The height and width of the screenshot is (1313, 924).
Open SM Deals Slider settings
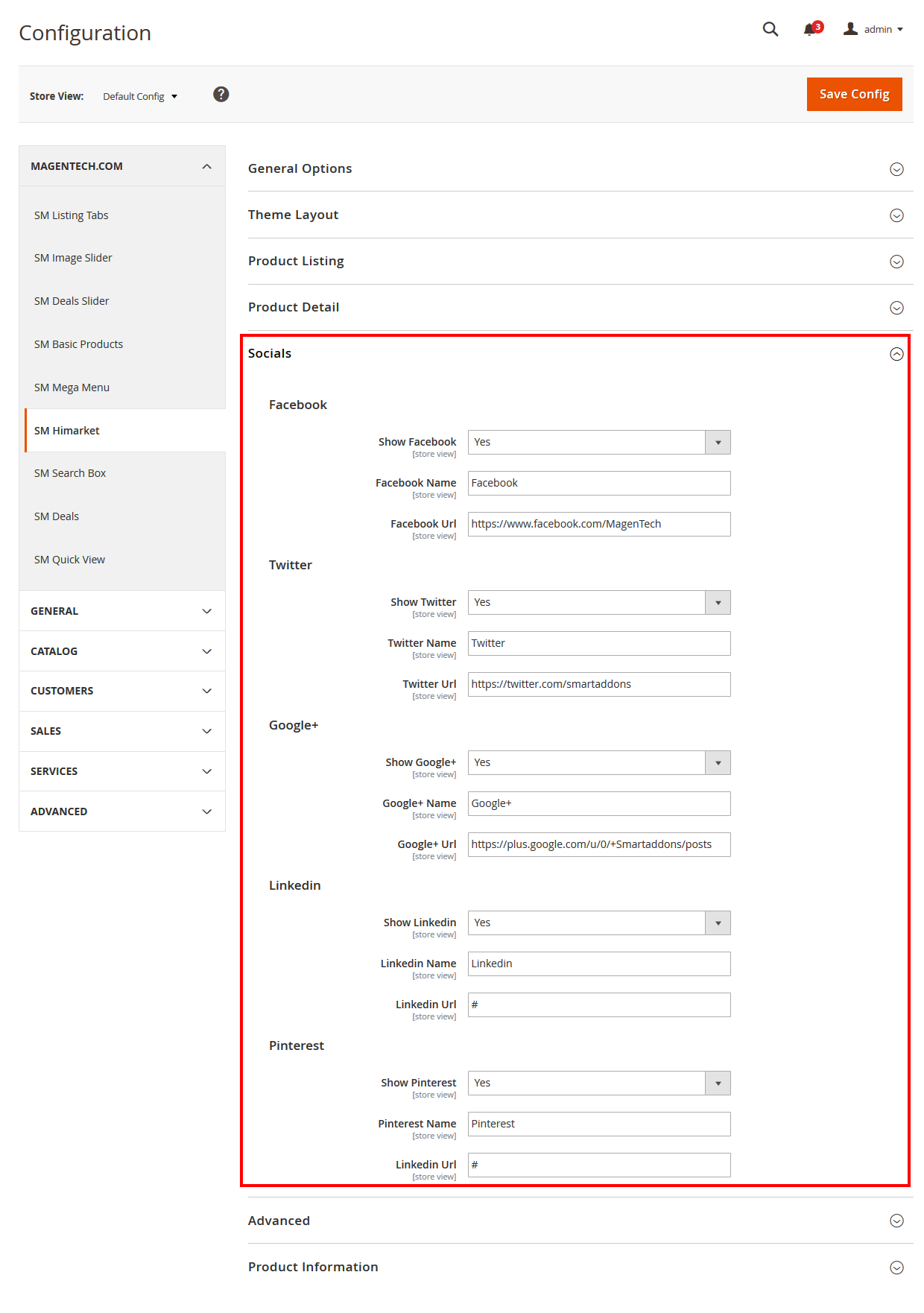point(72,301)
